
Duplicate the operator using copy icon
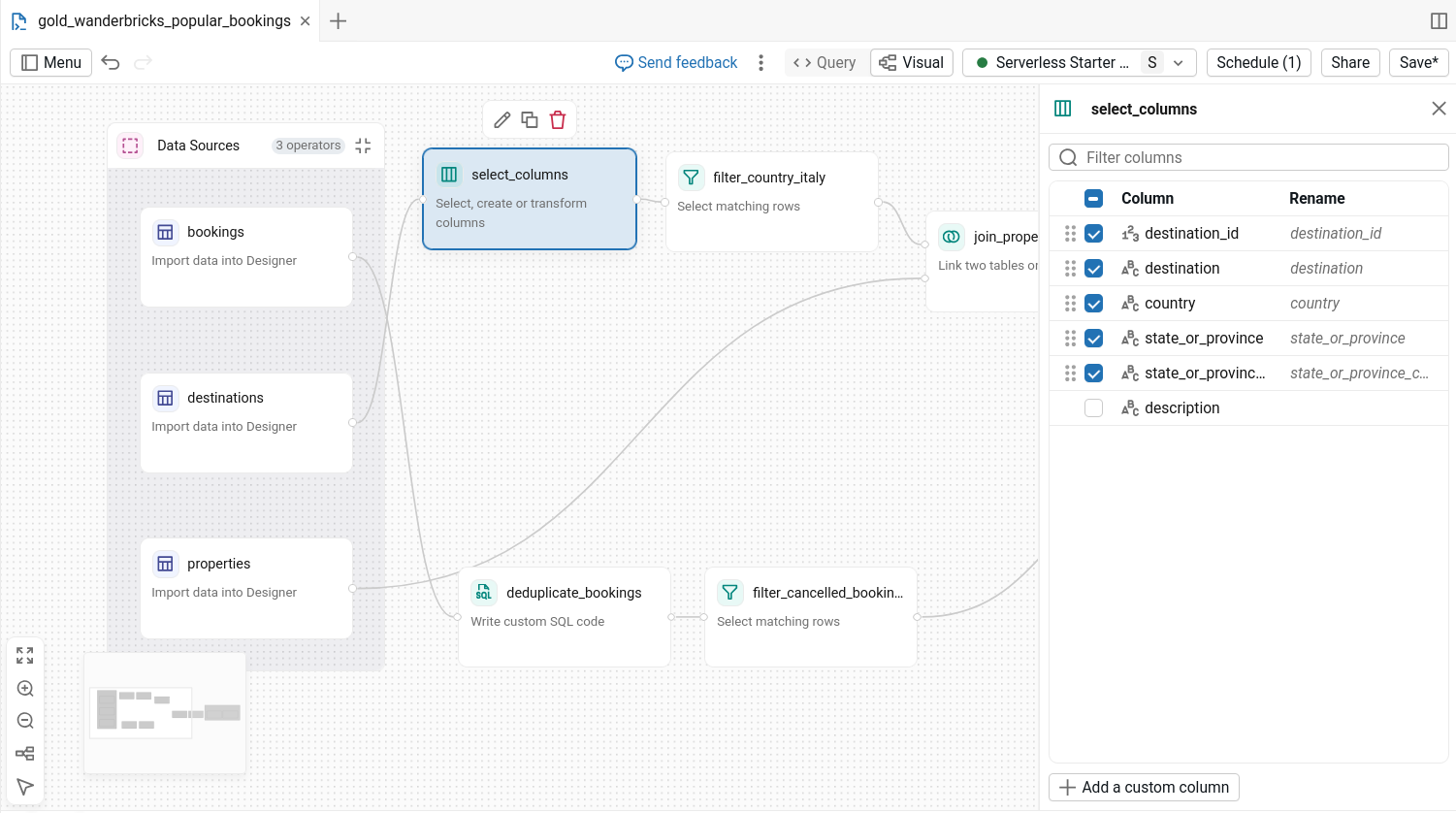530,119
